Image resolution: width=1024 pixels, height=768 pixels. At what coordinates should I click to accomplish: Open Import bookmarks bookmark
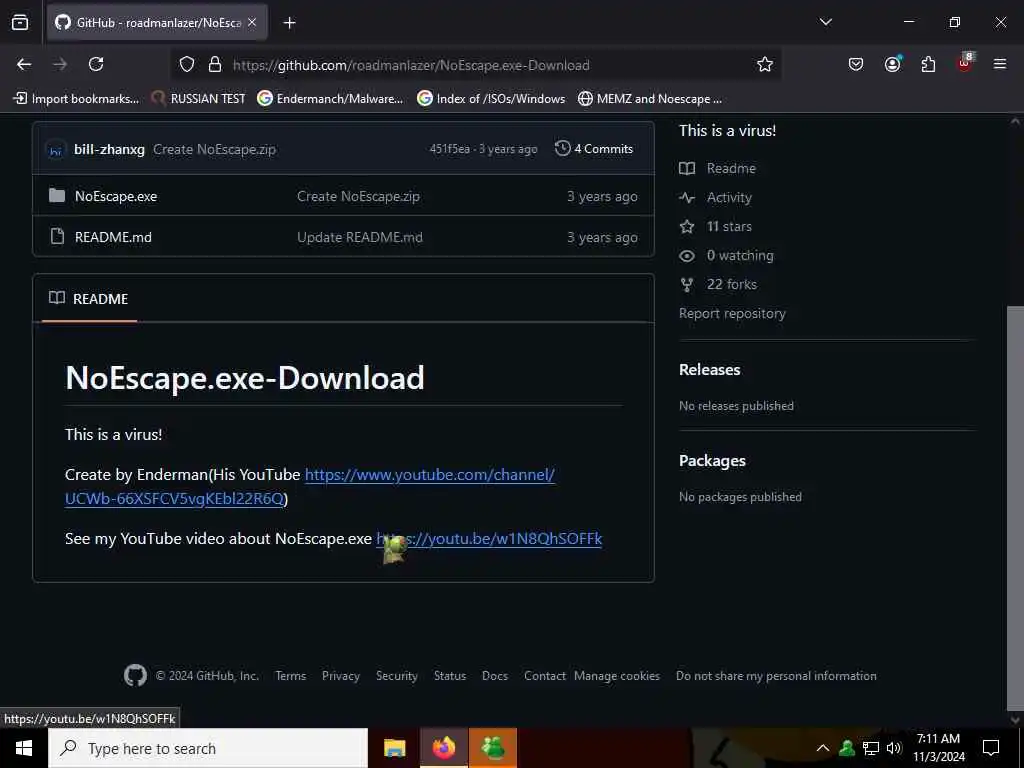tap(76, 99)
